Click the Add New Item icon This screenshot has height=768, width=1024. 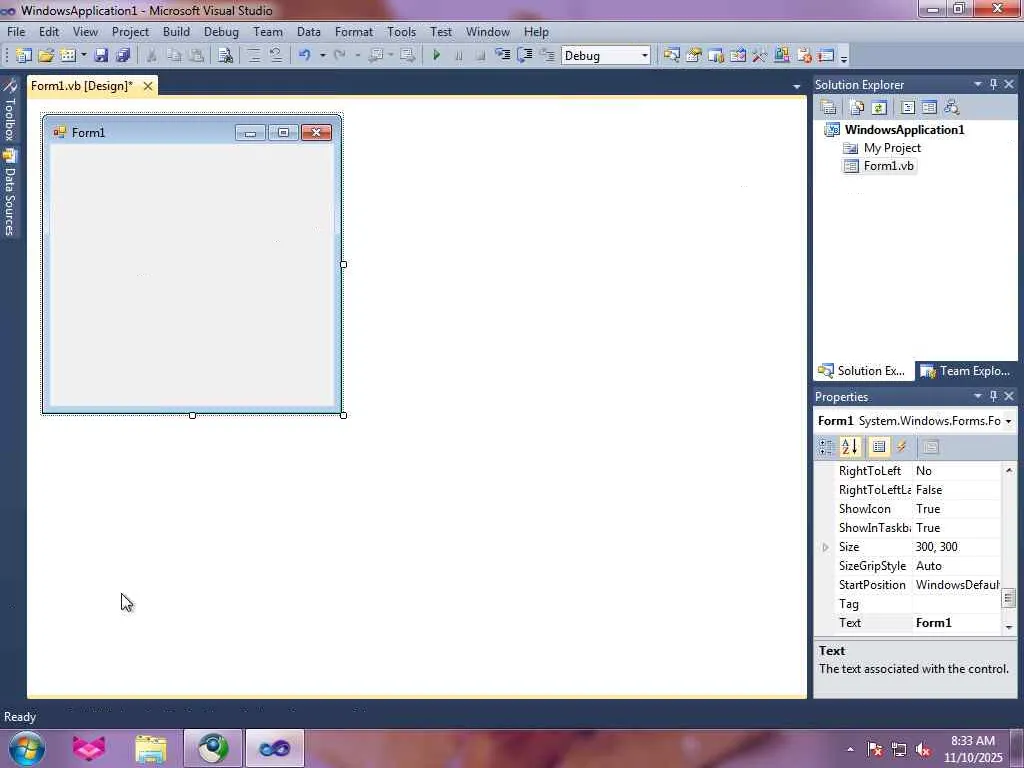click(x=67, y=56)
